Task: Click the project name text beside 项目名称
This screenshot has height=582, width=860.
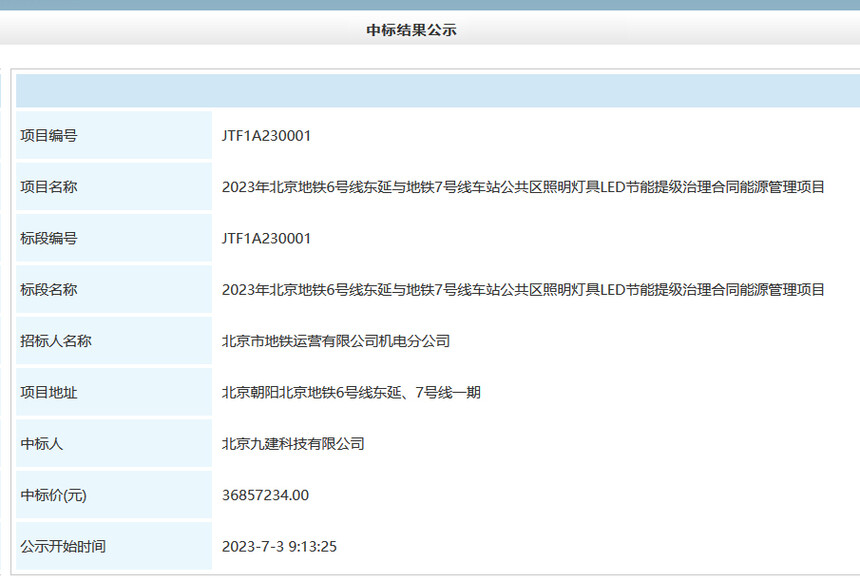Action: pos(523,187)
